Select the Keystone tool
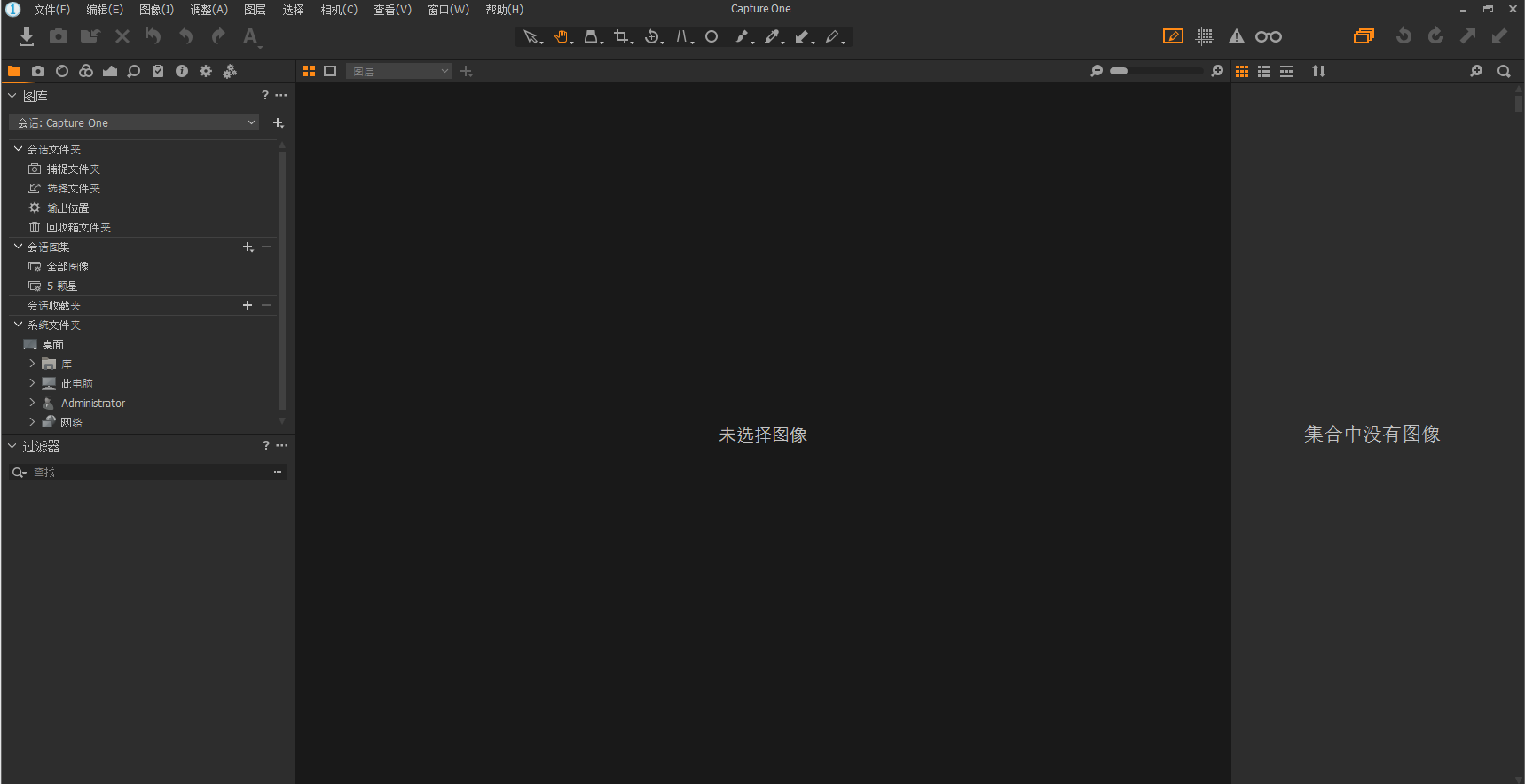 591,36
